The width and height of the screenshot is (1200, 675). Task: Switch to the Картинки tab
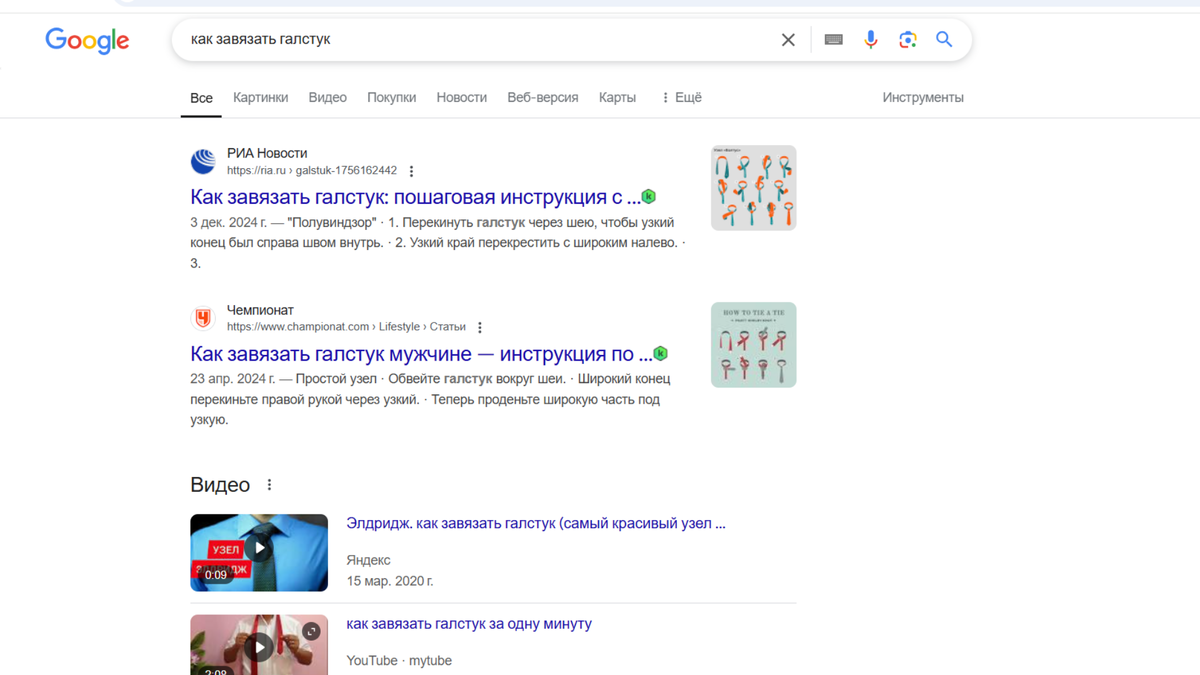pos(260,97)
